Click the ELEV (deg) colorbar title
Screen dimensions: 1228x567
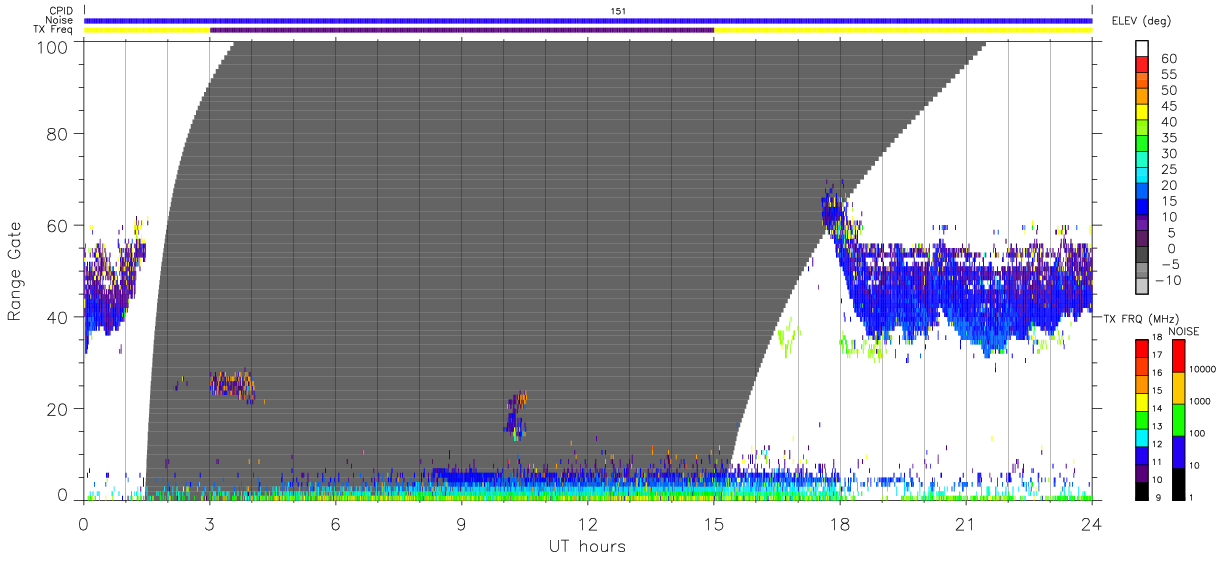point(1142,20)
